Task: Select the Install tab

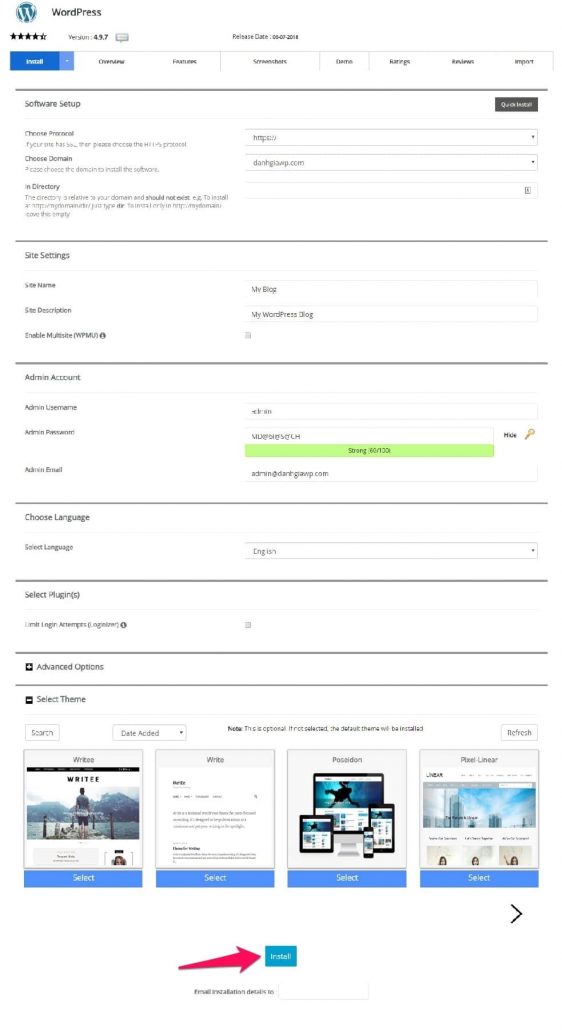Action: (x=35, y=61)
